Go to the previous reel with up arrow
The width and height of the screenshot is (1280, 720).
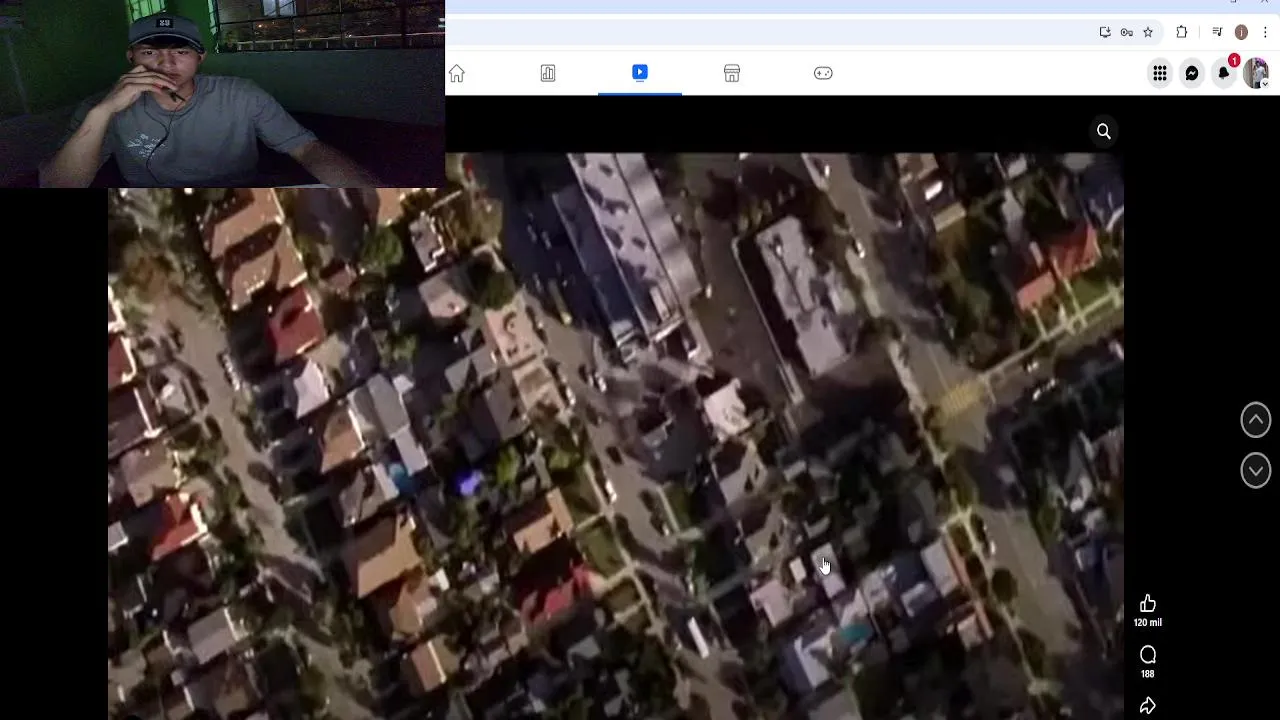pyautogui.click(x=1256, y=420)
